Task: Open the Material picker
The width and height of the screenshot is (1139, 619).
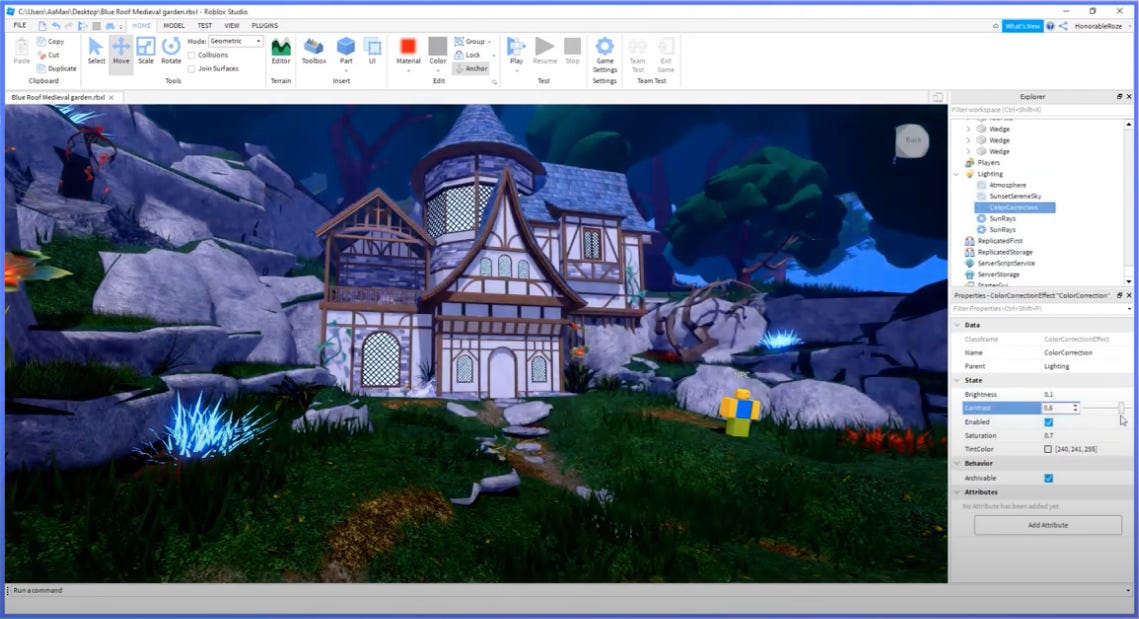Action: [408, 52]
